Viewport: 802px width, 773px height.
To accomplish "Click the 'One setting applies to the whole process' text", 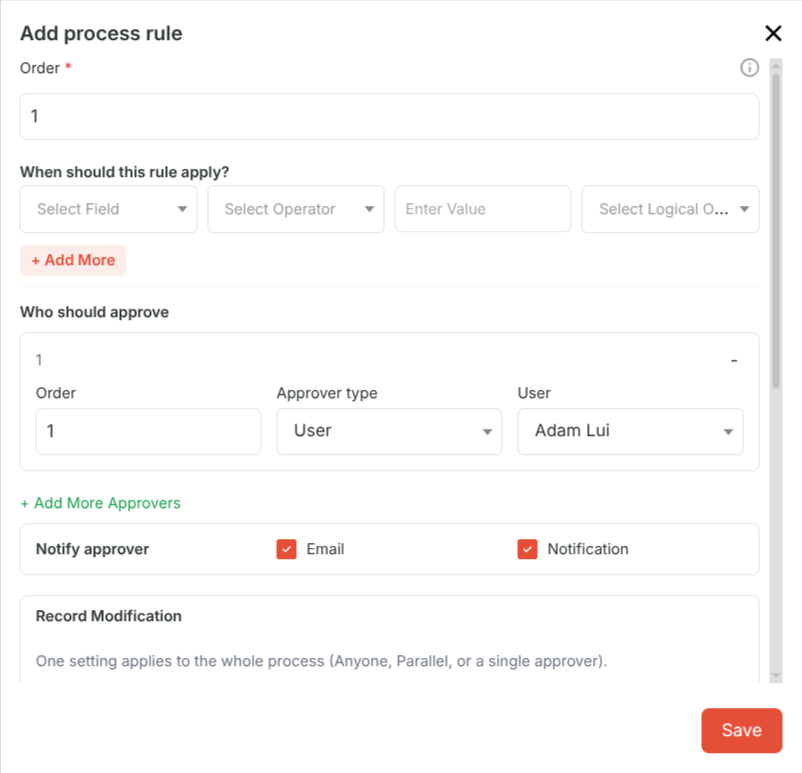I will 321,661.
